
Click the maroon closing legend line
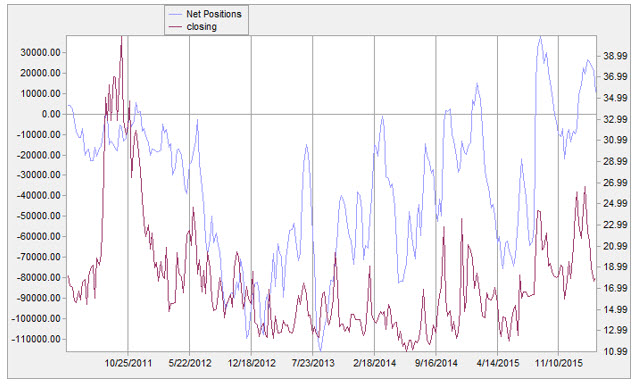pyautogui.click(x=176, y=27)
